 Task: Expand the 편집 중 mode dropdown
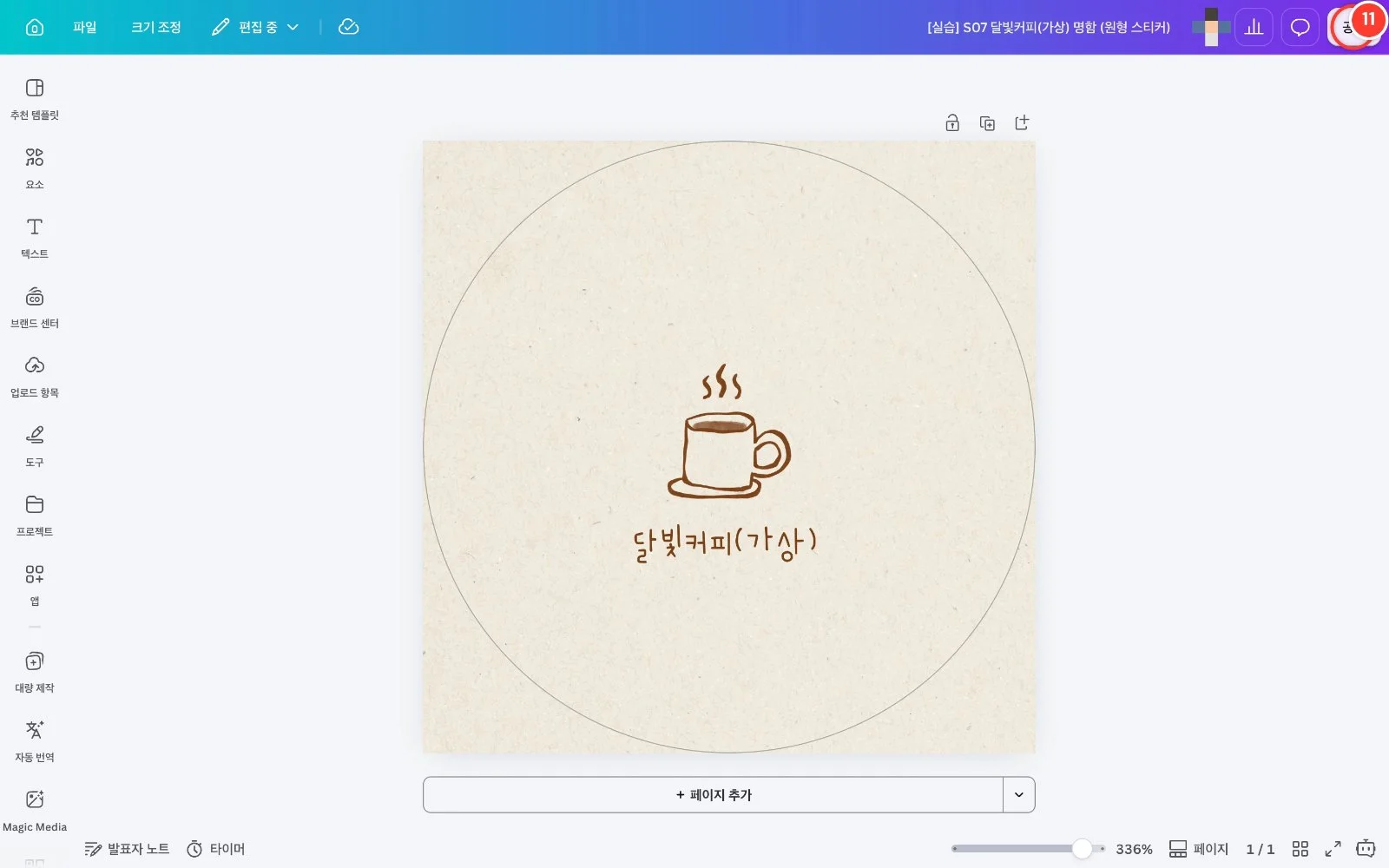pyautogui.click(x=256, y=27)
